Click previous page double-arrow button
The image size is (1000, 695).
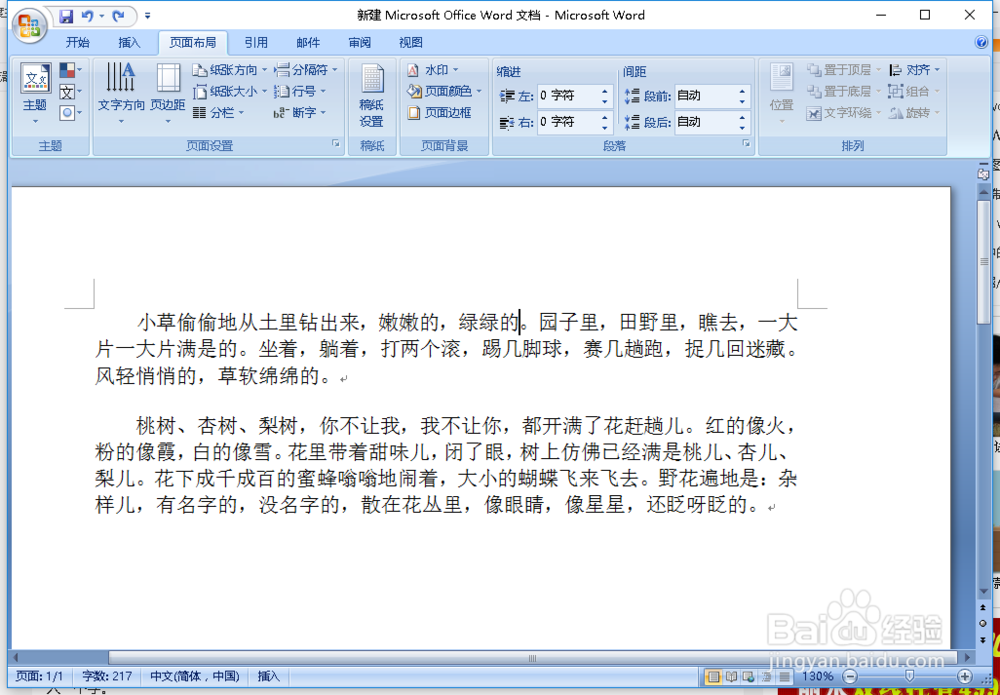tap(983, 609)
